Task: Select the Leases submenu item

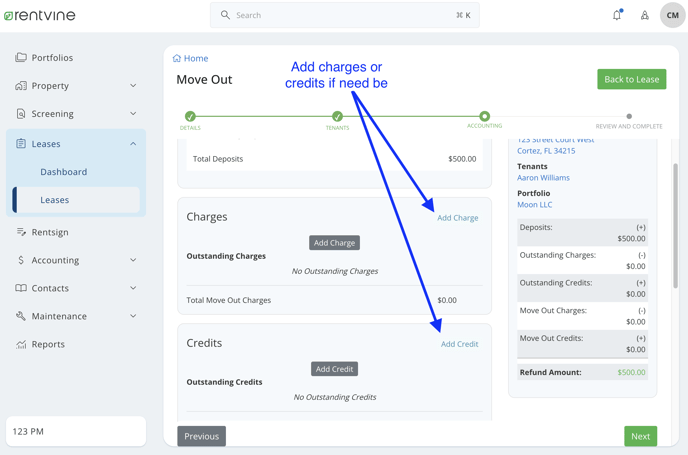Action: (55, 200)
